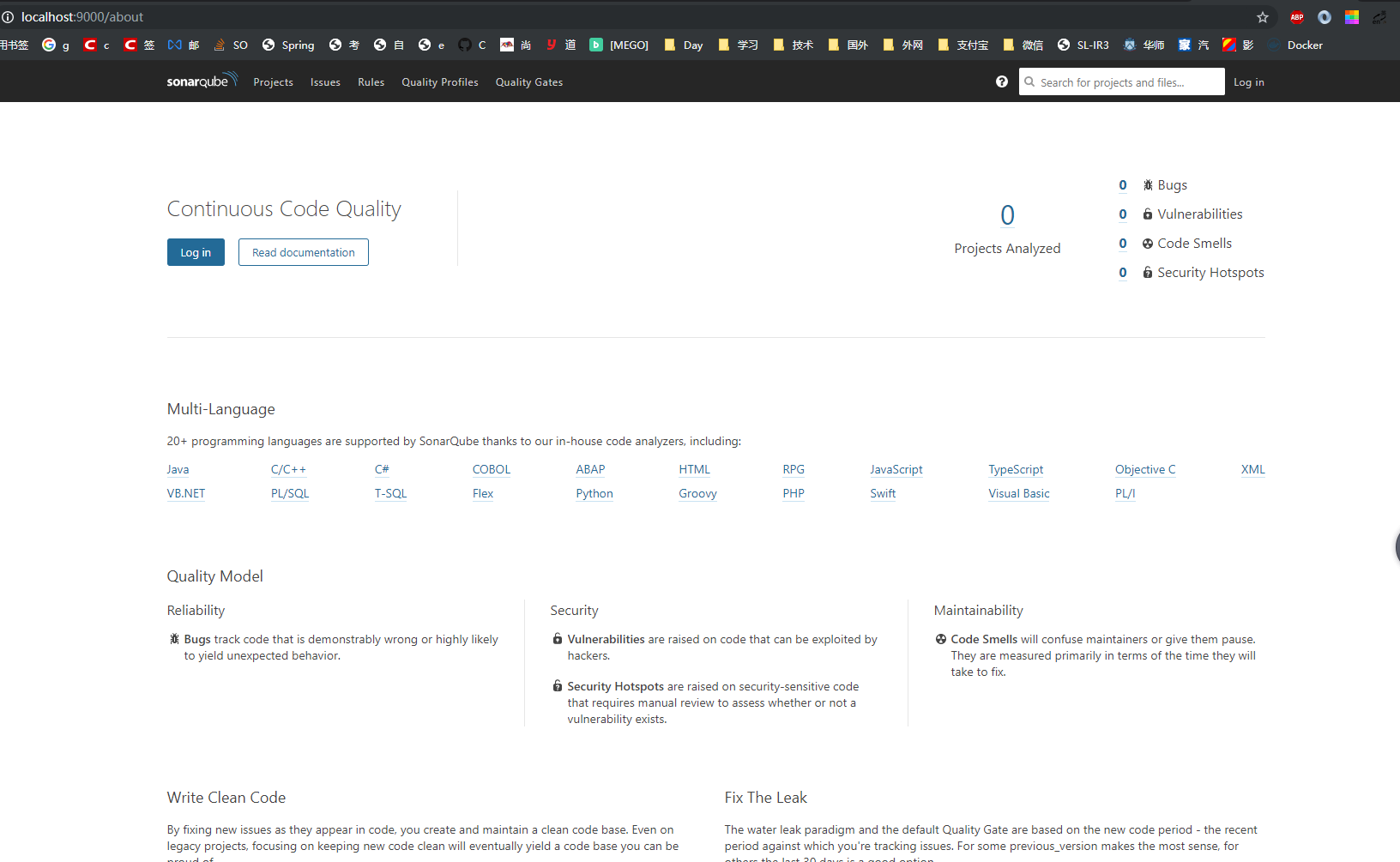Open the Spring bookmark
1400x862 pixels.
point(288,45)
